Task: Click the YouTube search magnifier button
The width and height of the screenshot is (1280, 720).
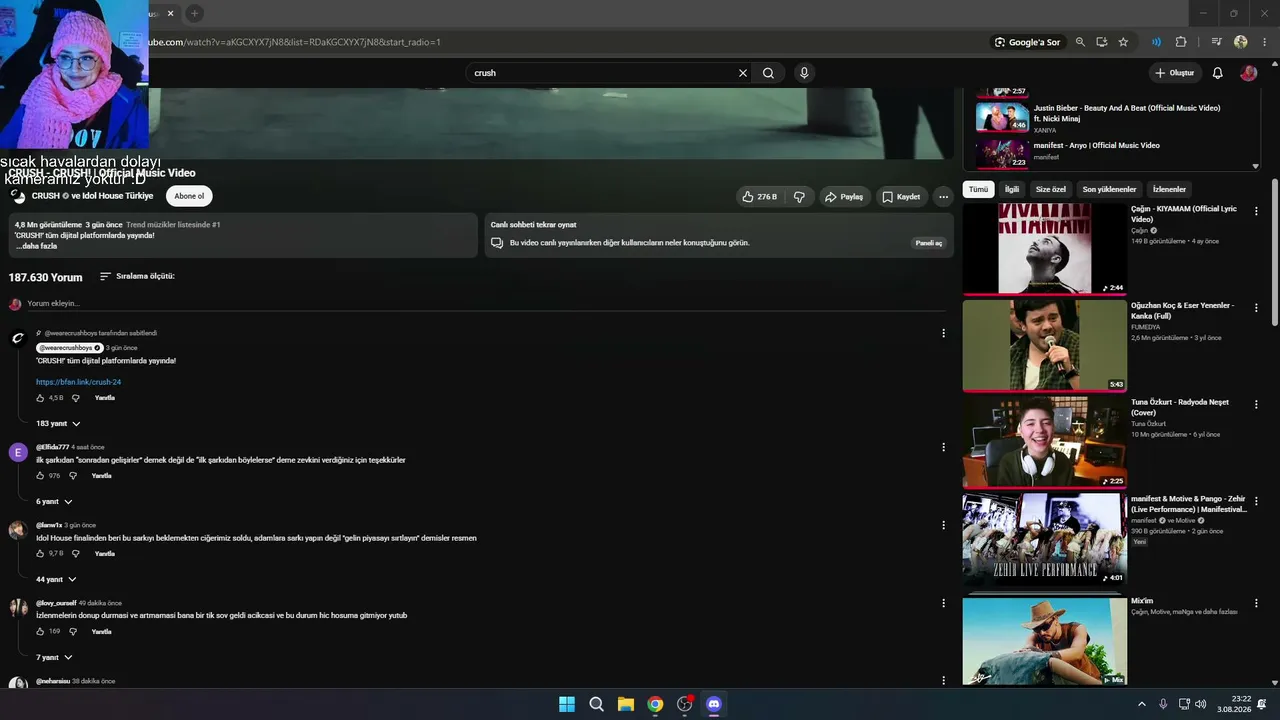Action: pos(768,73)
